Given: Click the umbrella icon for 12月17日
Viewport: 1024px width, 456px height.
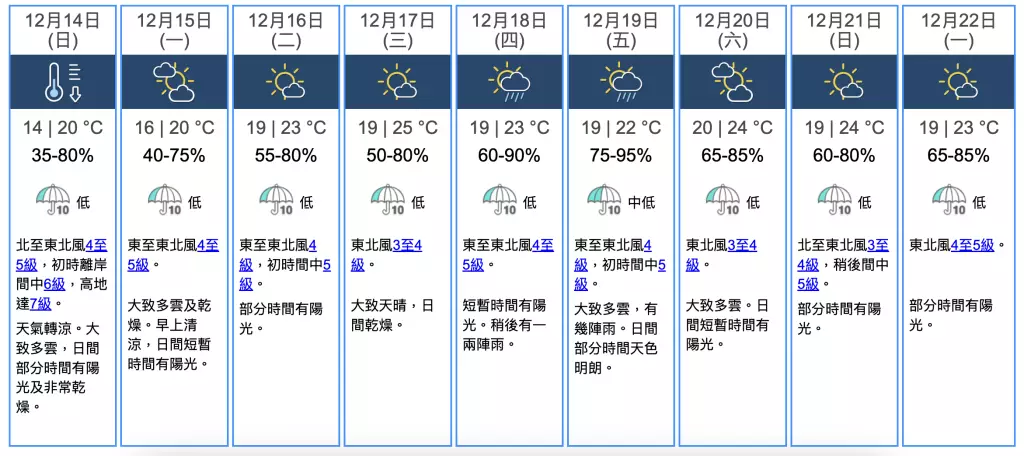Looking at the screenshot, I should click(386, 200).
